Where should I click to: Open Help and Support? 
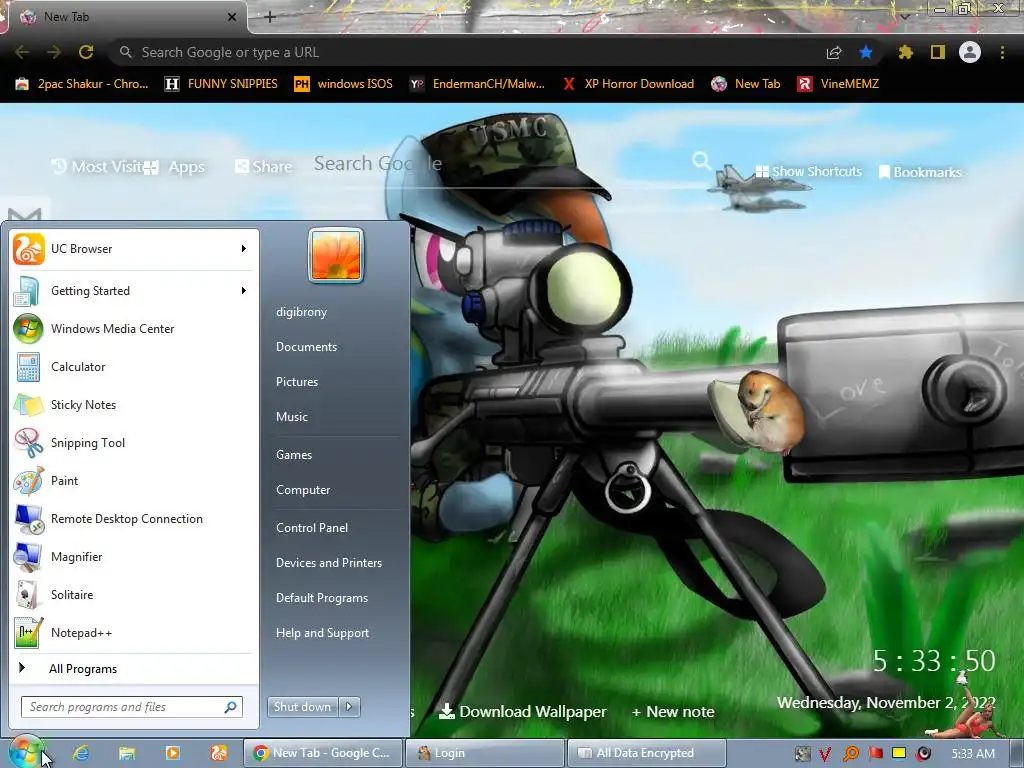[x=323, y=633]
